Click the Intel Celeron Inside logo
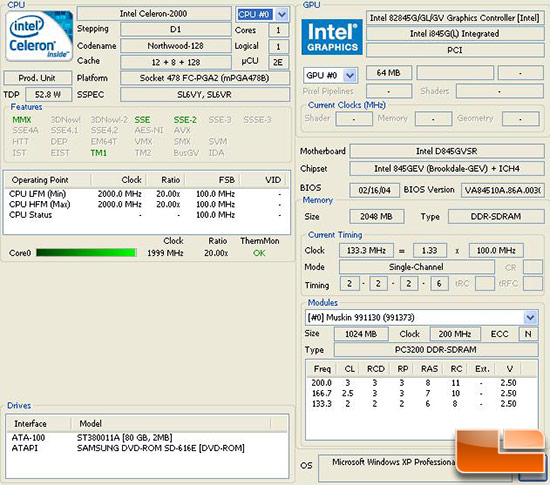Screen dimensions: 550x485 pos(39,36)
